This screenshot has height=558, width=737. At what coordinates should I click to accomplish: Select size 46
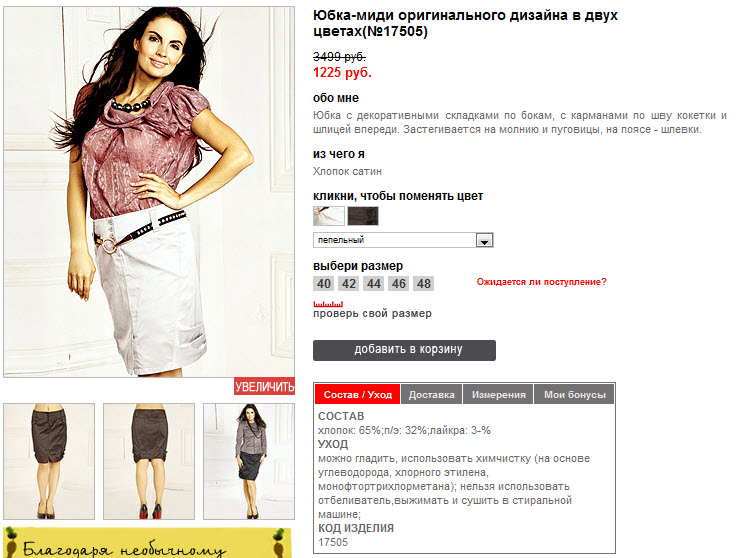[x=399, y=283]
